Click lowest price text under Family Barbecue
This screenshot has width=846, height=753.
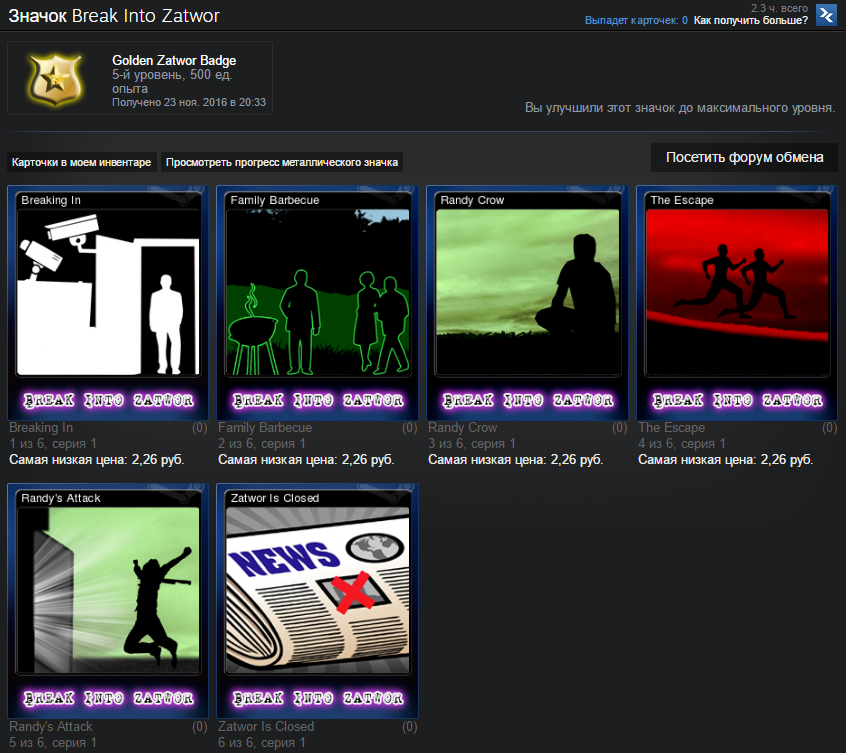(x=306, y=460)
